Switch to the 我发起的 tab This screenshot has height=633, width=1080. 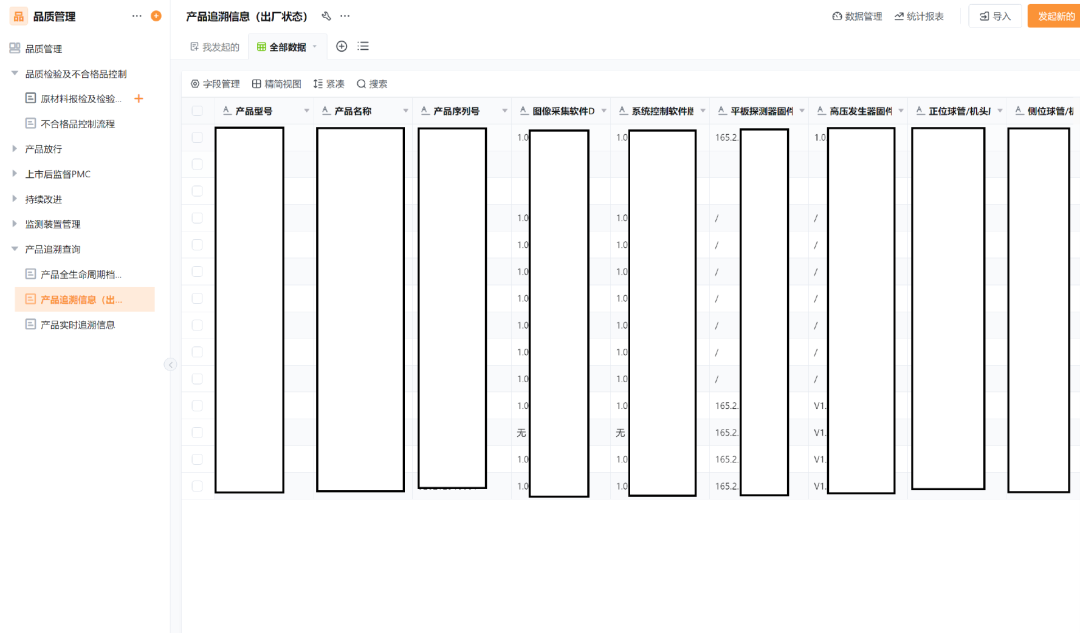[x=215, y=47]
